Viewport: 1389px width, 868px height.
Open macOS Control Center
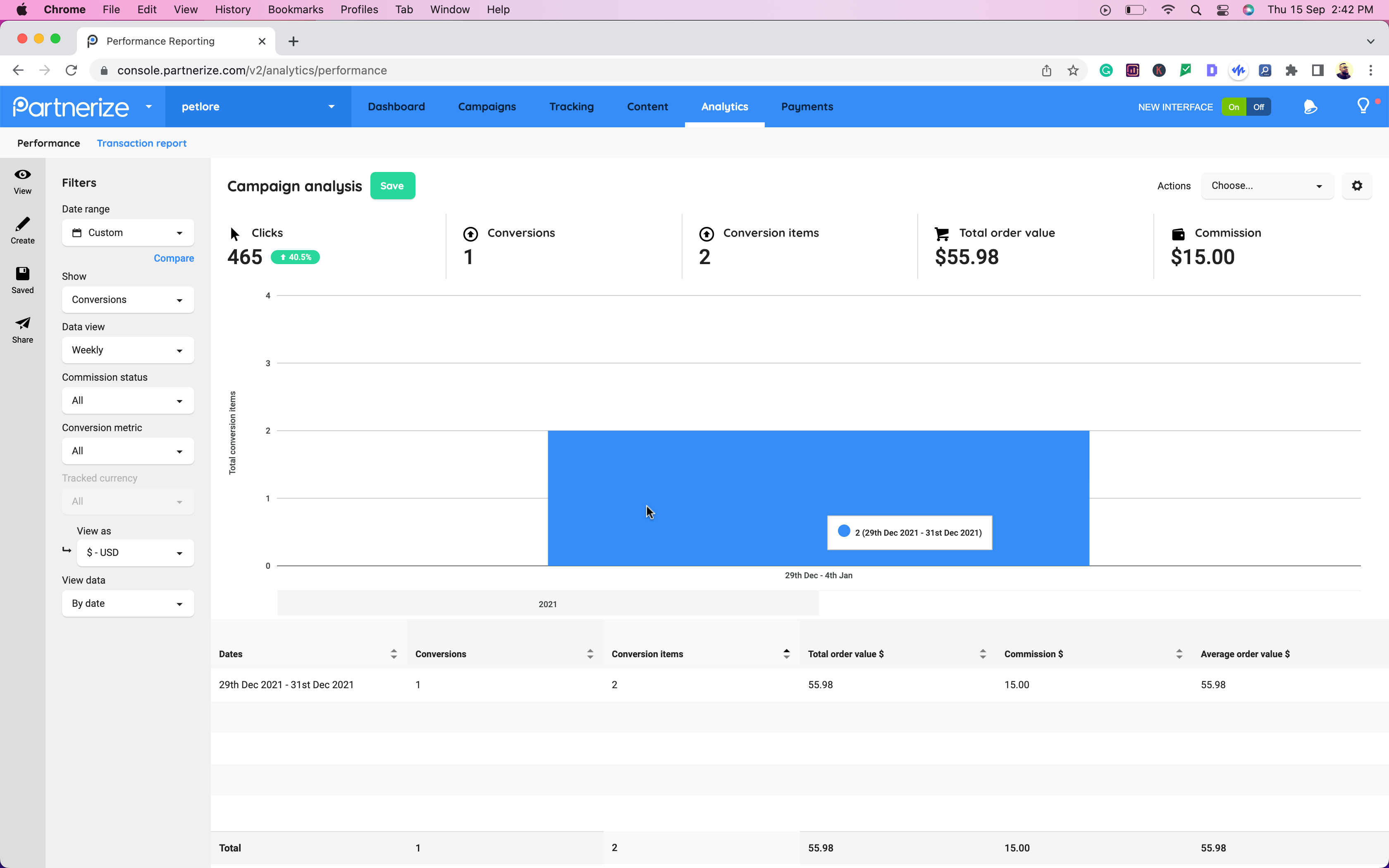point(1222,10)
